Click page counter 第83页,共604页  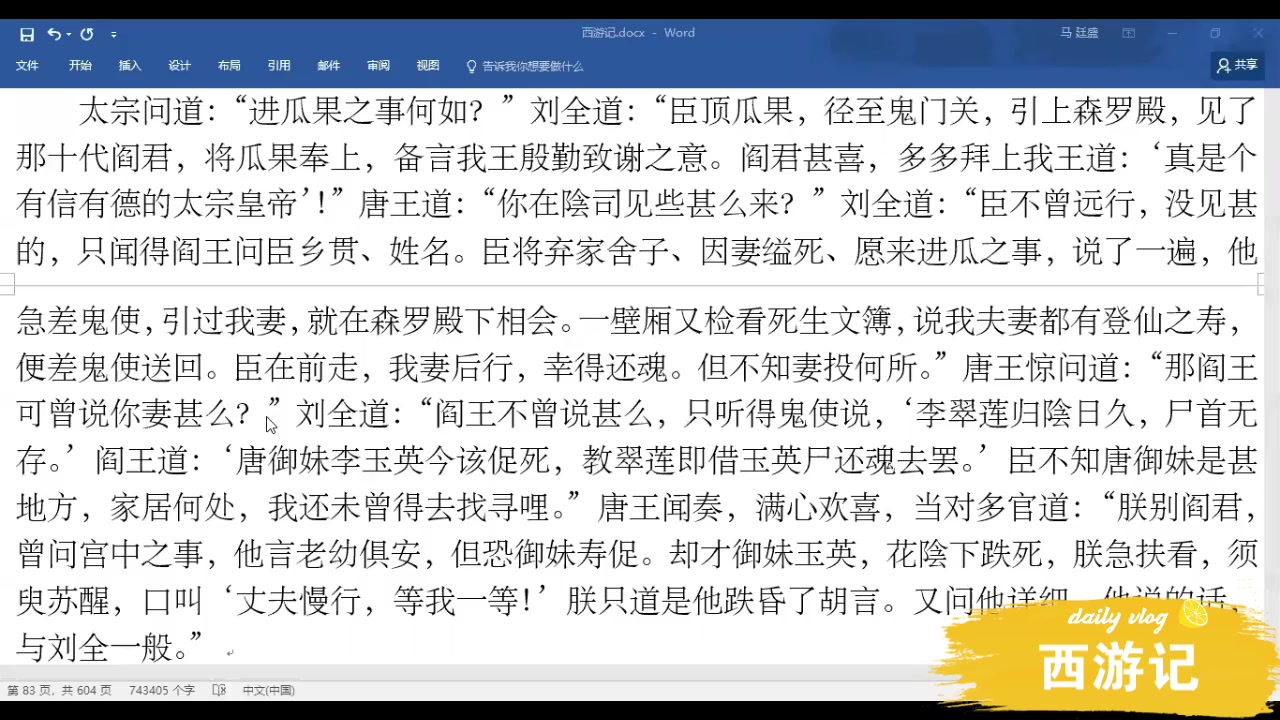click(59, 690)
